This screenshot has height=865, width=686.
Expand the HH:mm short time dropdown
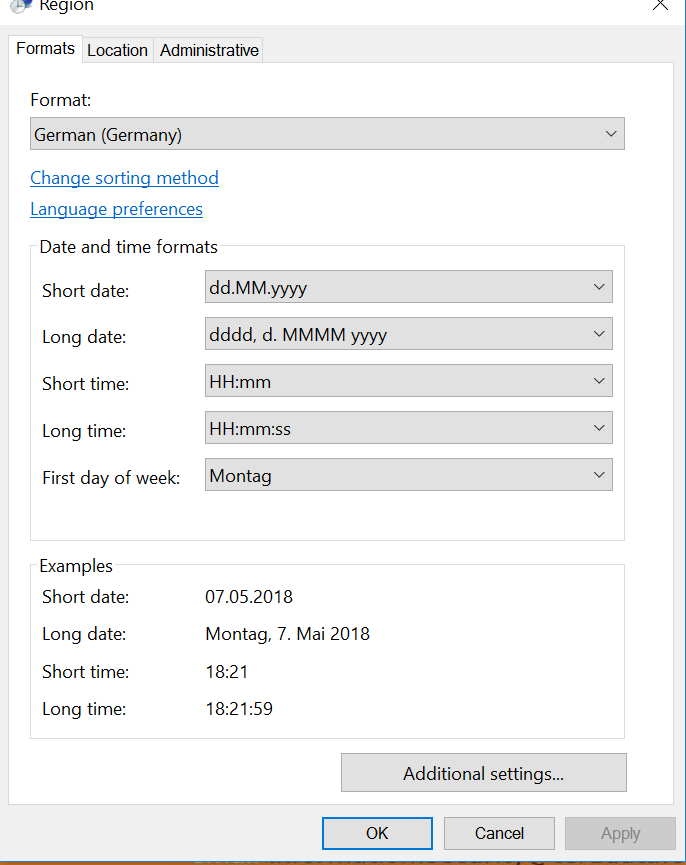[408, 381]
